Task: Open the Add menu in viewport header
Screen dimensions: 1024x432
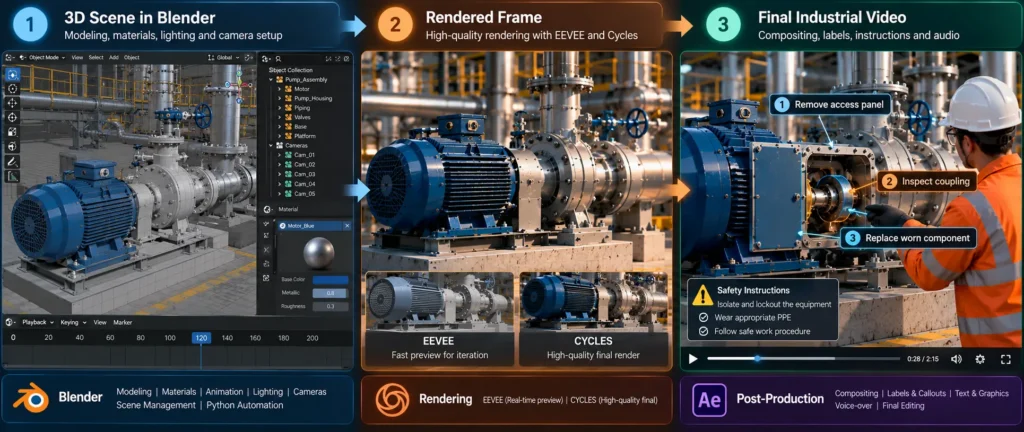Action: point(114,57)
